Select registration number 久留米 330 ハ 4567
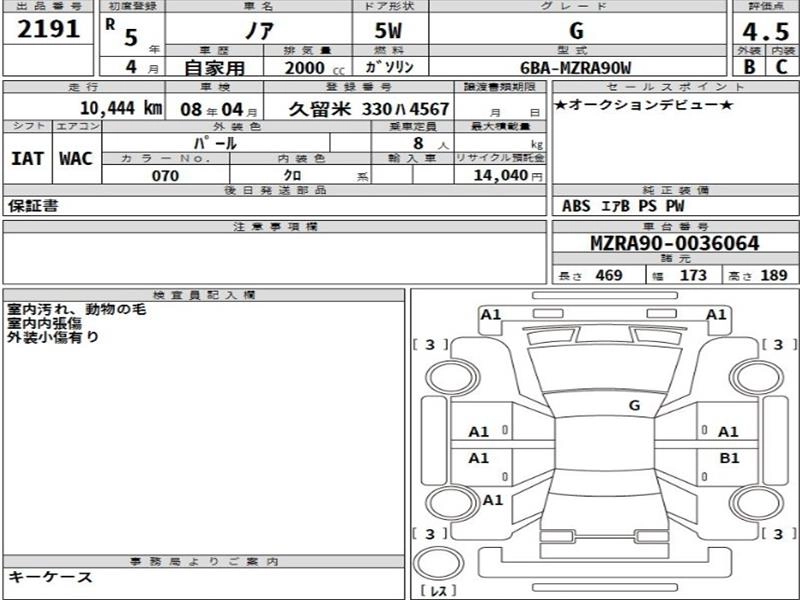The width and height of the screenshot is (800, 600). [368, 109]
